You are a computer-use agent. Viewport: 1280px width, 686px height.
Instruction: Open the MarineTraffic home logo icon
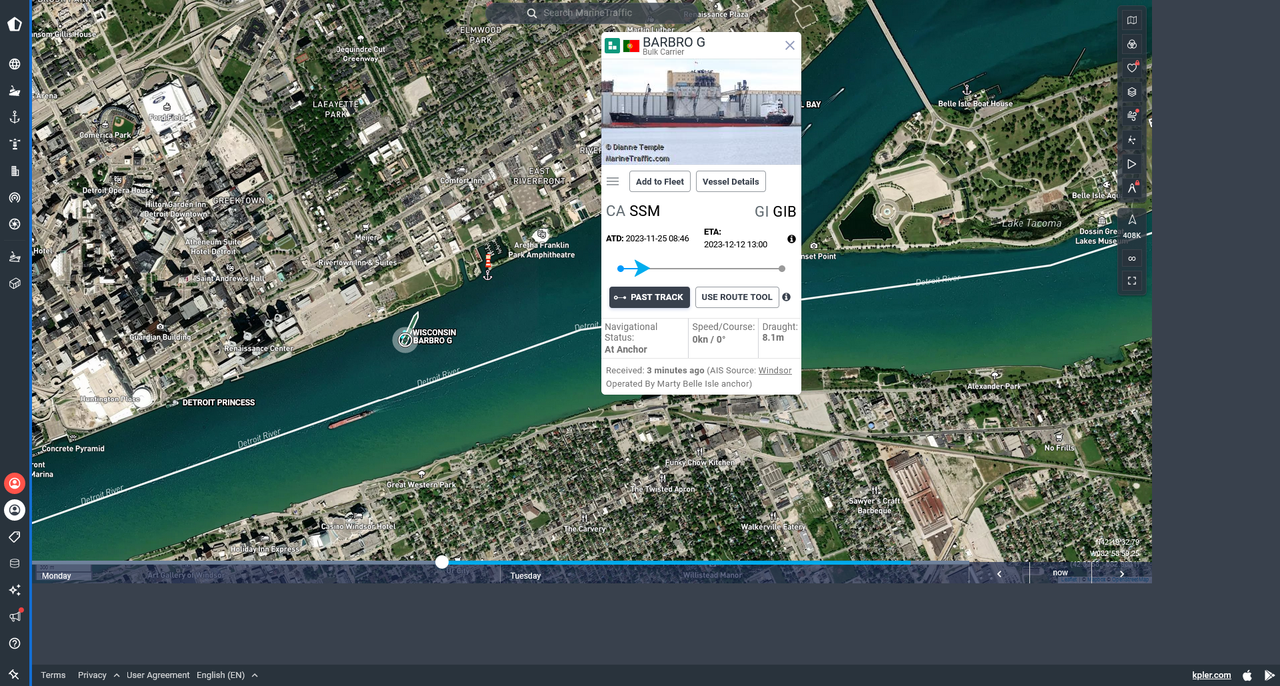(15, 24)
